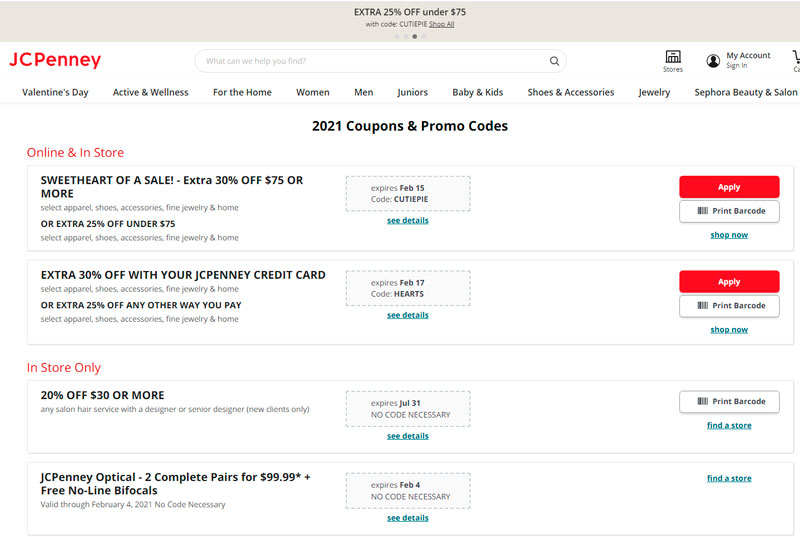Click 'Code: CUTIEPIE' coupon text
Viewport: 800px width, 537px height.
pyautogui.click(x=399, y=199)
